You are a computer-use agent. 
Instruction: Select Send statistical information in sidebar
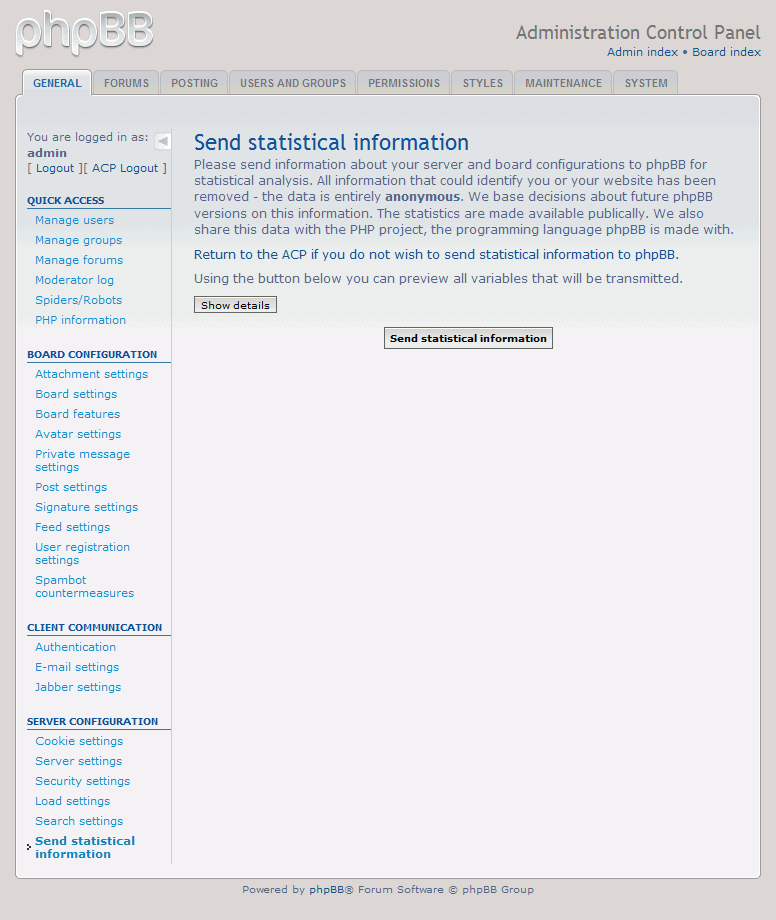click(85, 847)
